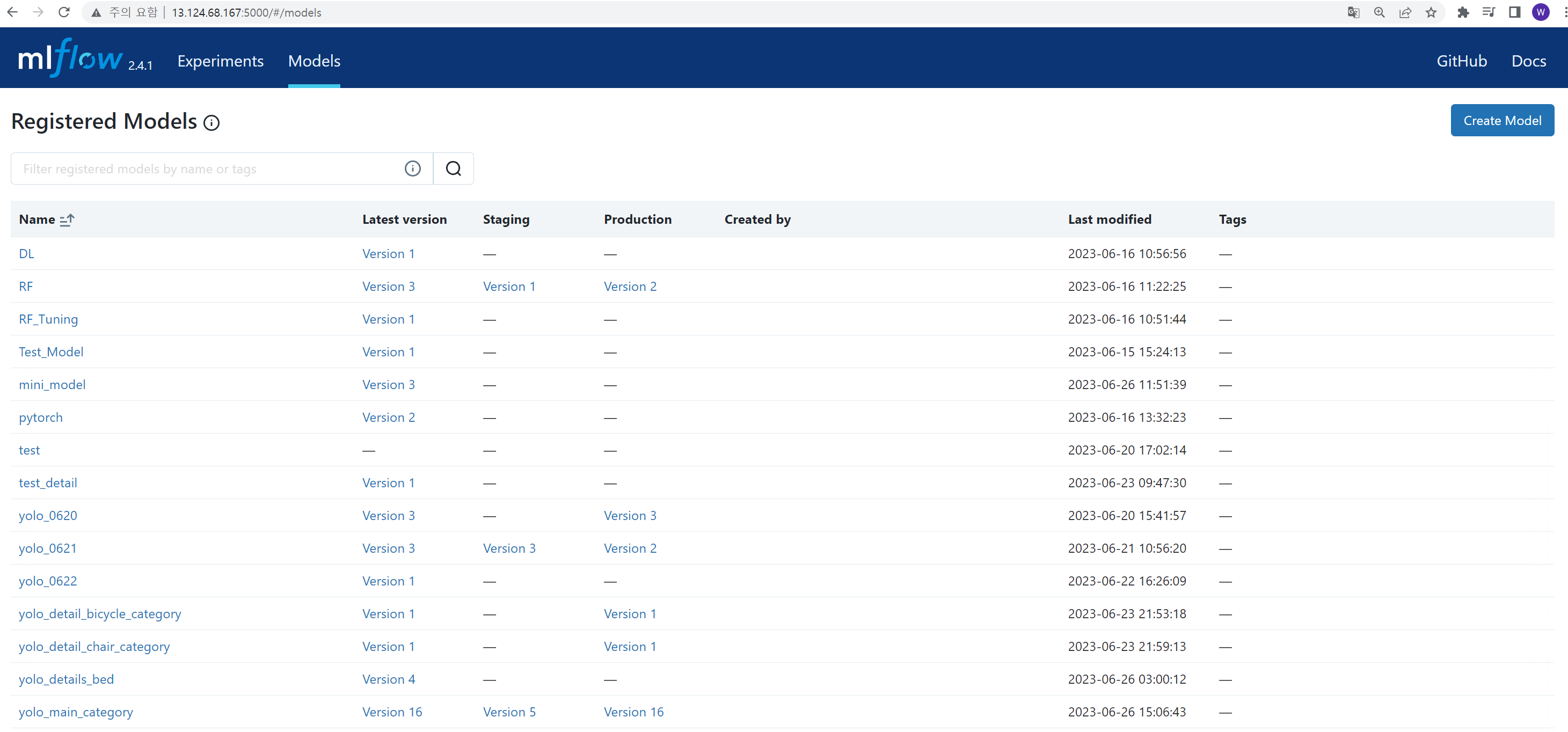Click the filter help info icon

412,169
